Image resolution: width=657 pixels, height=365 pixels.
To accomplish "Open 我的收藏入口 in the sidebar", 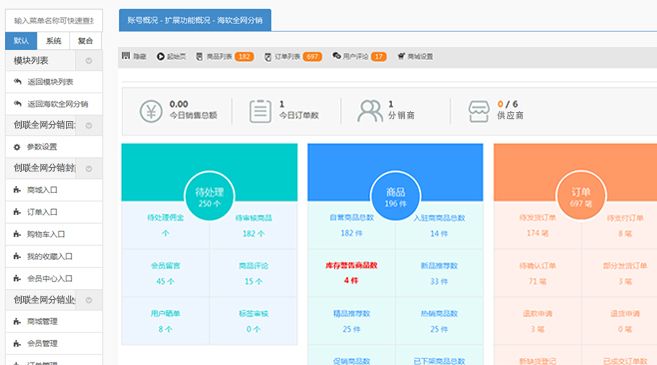I will (x=54, y=256).
